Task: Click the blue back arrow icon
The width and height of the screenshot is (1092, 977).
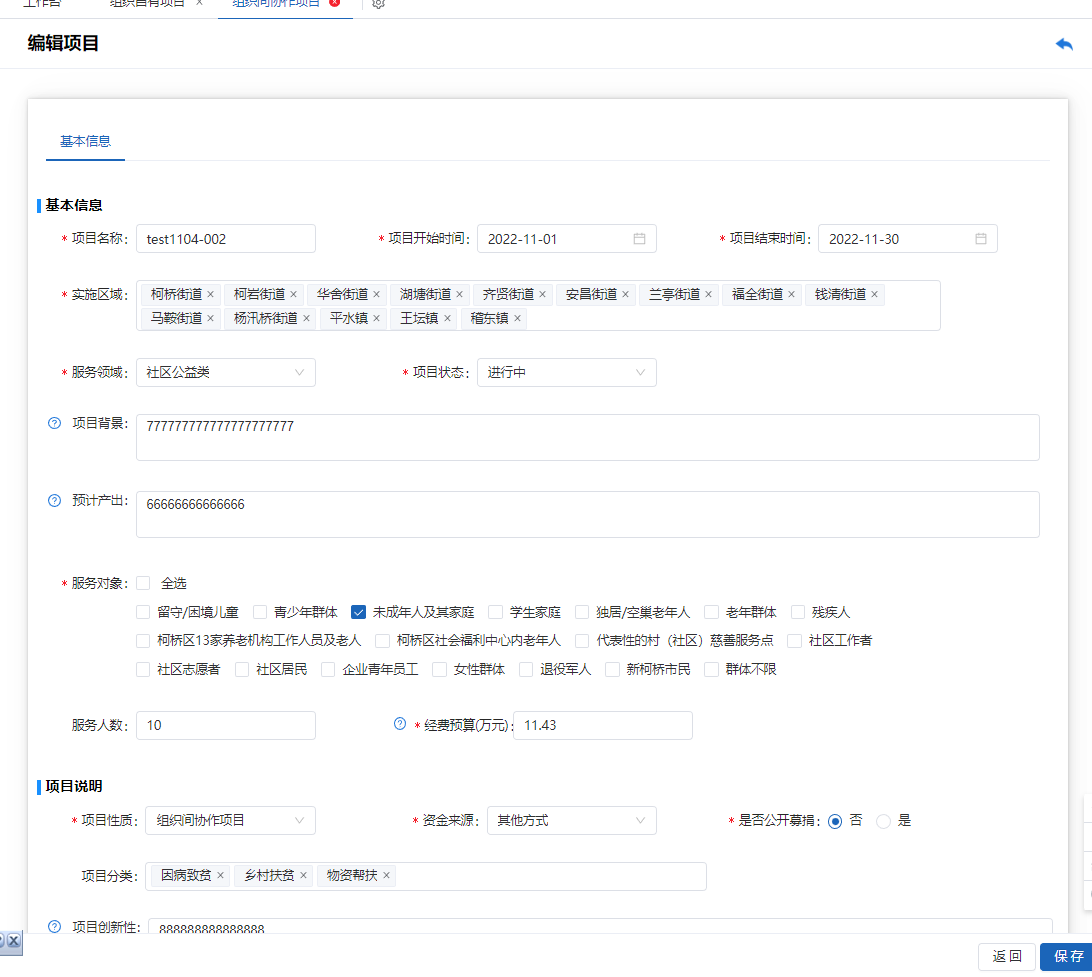Action: [1064, 44]
